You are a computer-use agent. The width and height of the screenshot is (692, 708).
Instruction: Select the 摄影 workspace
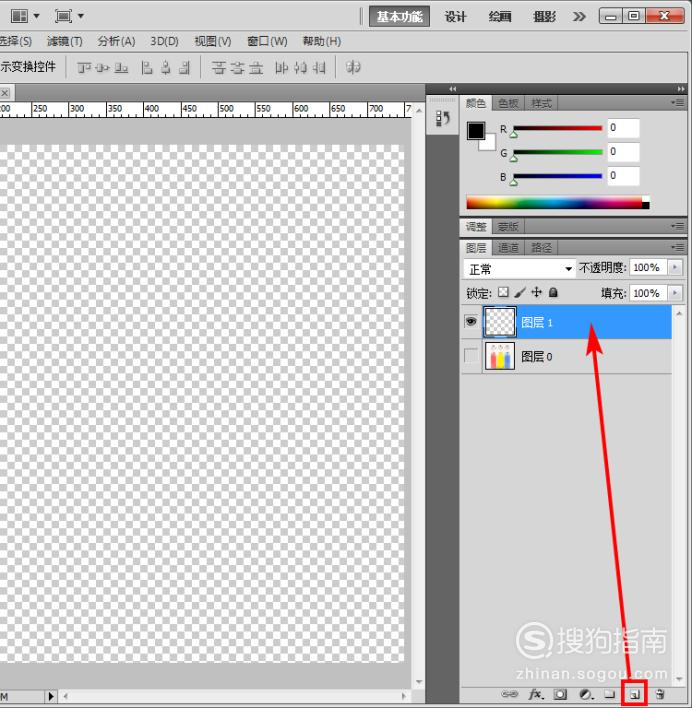544,17
